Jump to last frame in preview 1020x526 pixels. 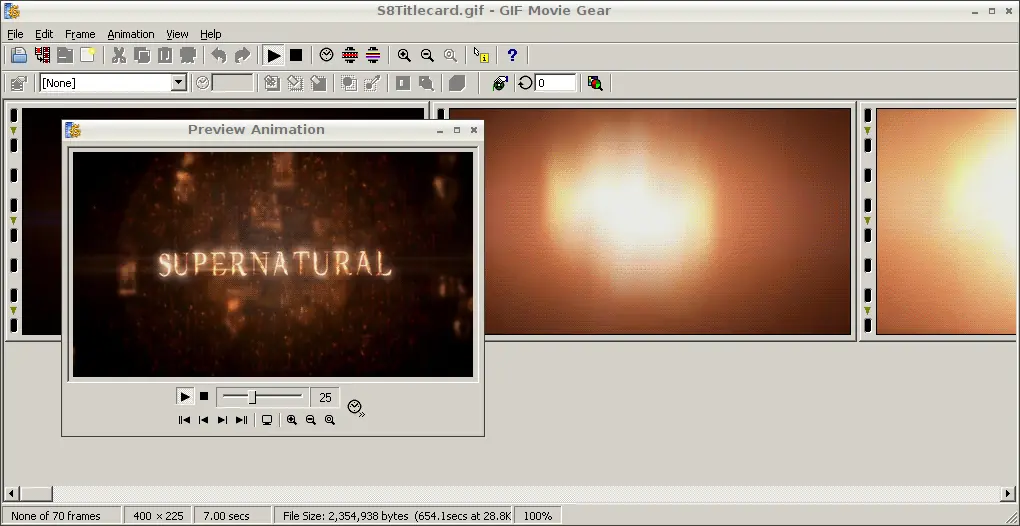[241, 420]
